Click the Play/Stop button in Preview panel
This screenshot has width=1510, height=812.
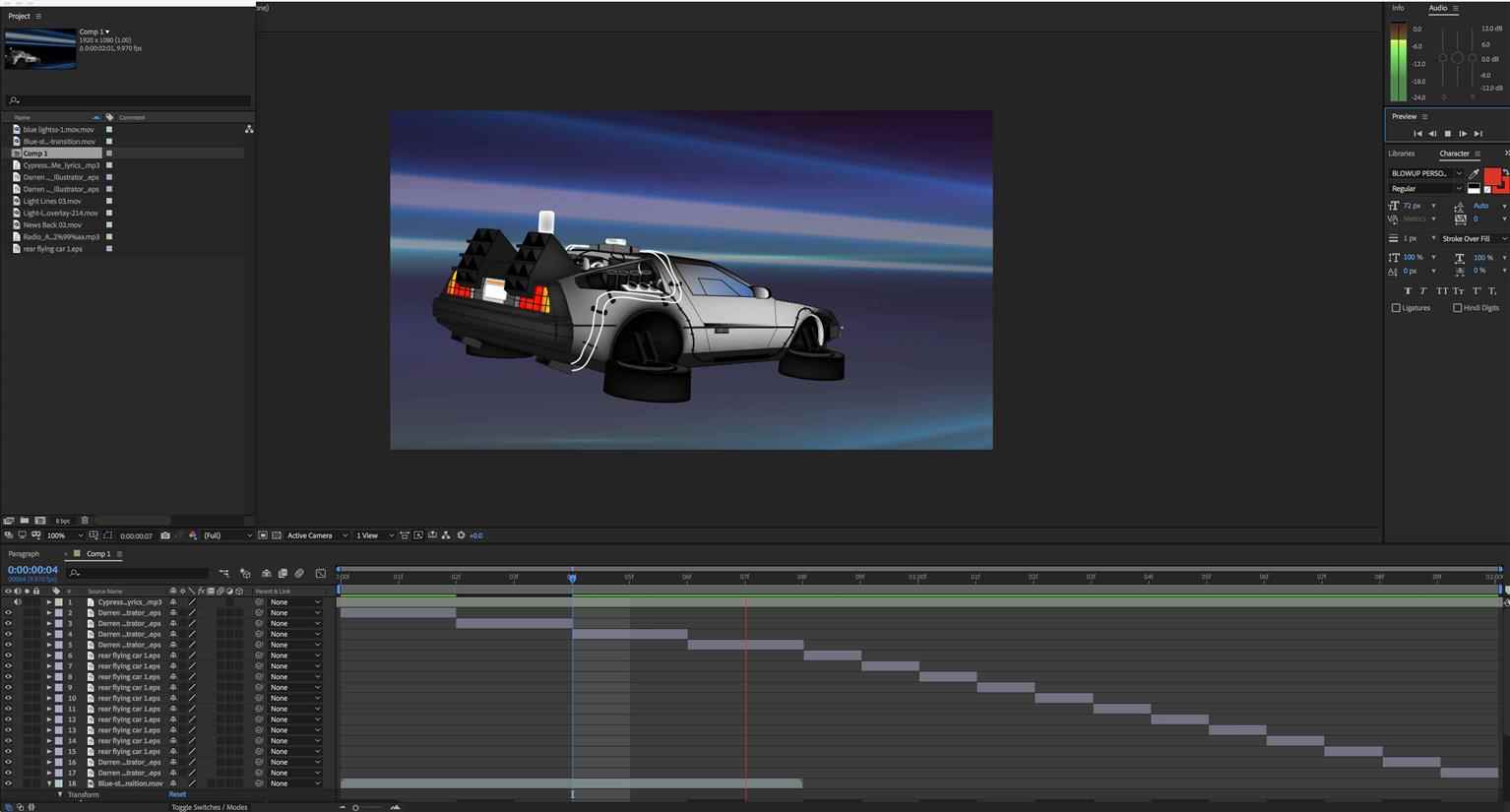click(x=1447, y=133)
